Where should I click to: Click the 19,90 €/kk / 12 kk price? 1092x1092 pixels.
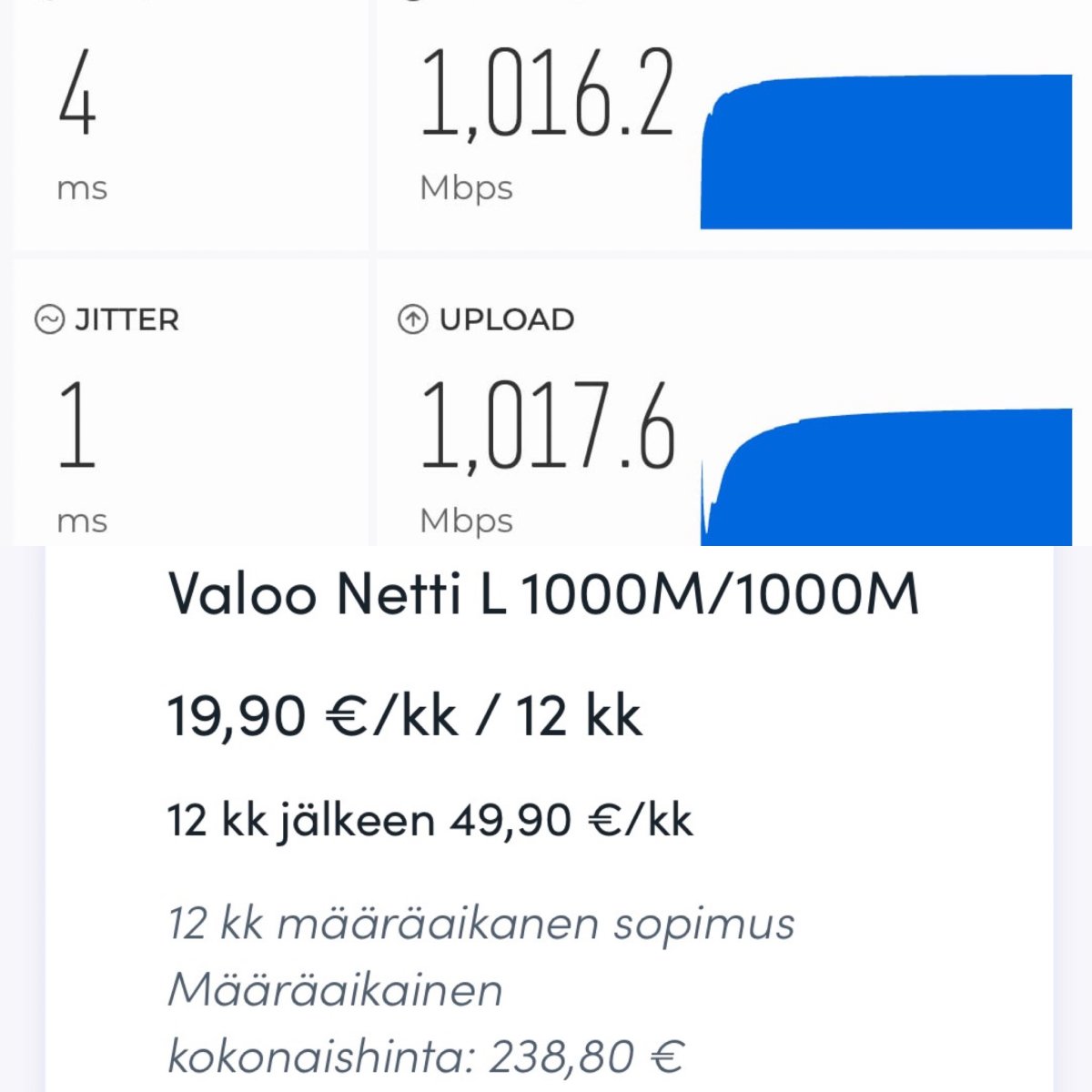[x=405, y=715]
